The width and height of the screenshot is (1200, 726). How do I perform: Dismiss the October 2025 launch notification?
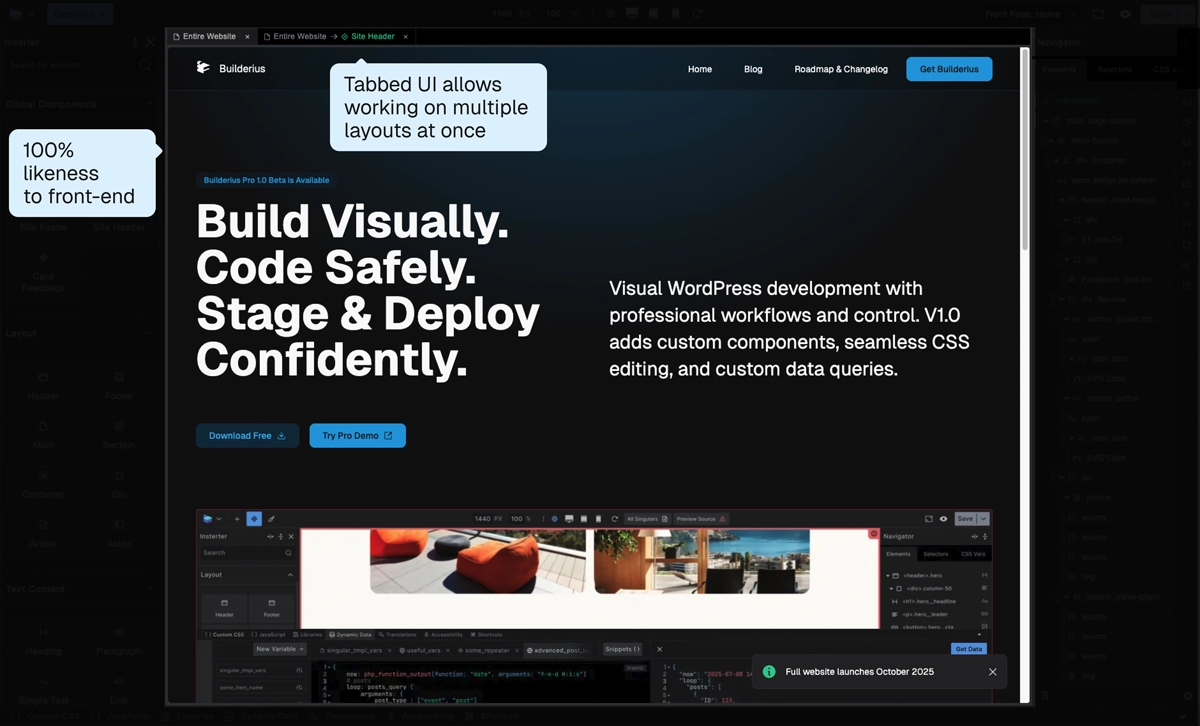(992, 671)
